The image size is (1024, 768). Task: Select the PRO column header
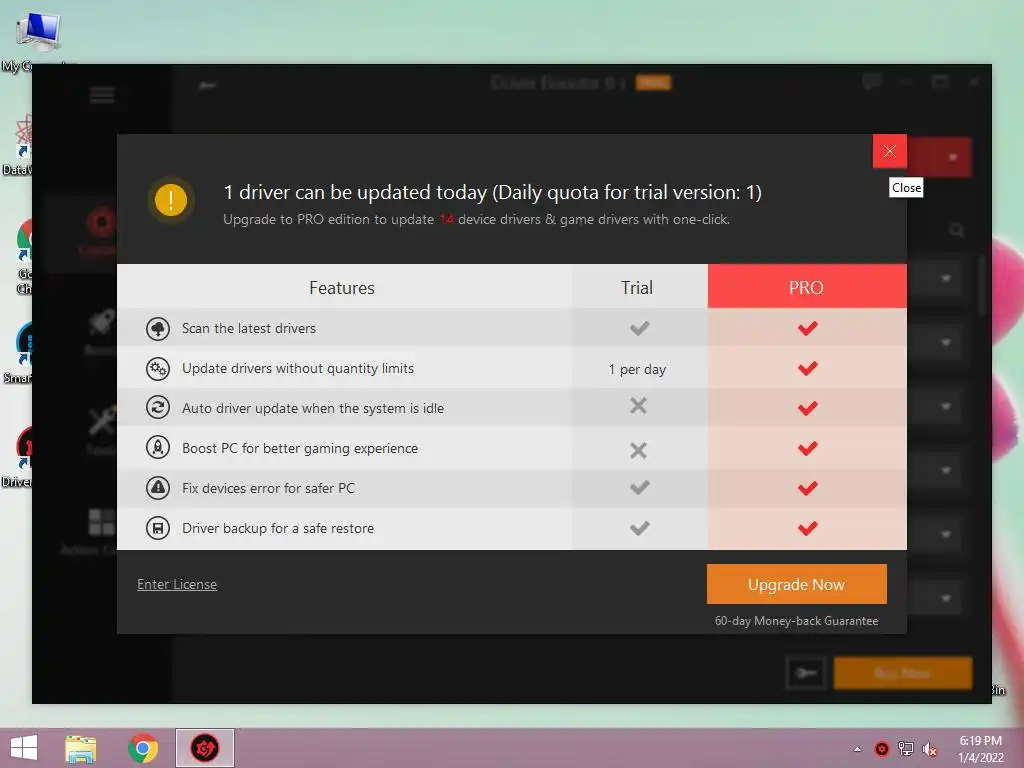click(x=807, y=286)
